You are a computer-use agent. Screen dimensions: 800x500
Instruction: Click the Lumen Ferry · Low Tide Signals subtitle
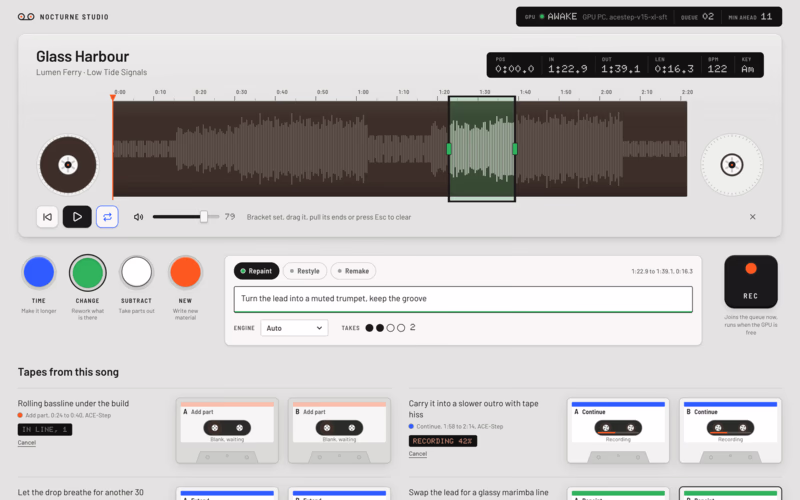91,72
